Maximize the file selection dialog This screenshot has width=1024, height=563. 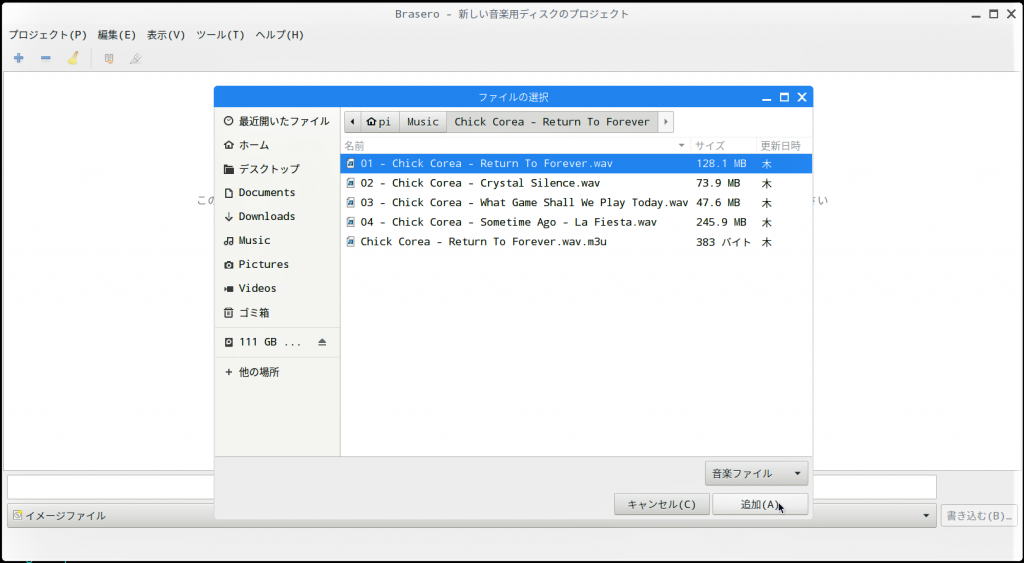pyautogui.click(x=784, y=97)
